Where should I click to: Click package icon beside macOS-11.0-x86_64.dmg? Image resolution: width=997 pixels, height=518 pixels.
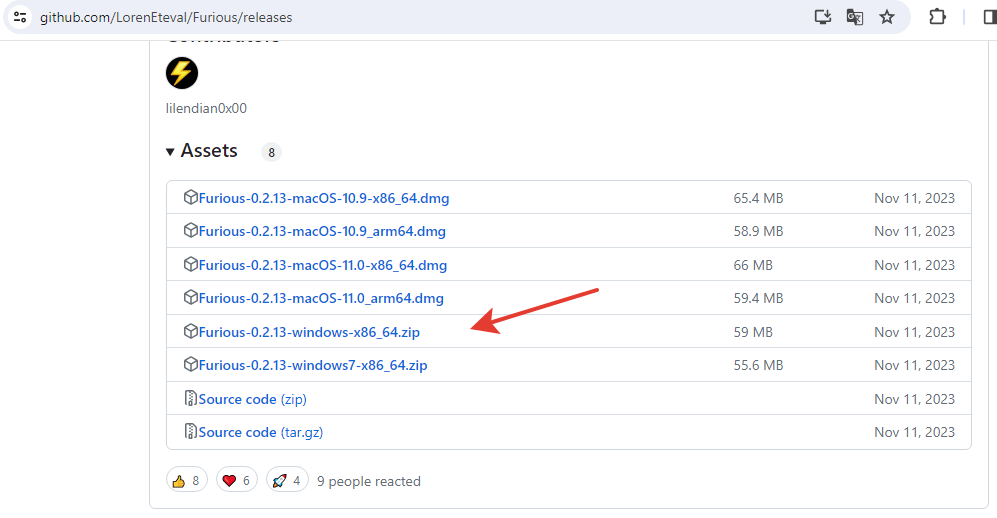point(190,264)
